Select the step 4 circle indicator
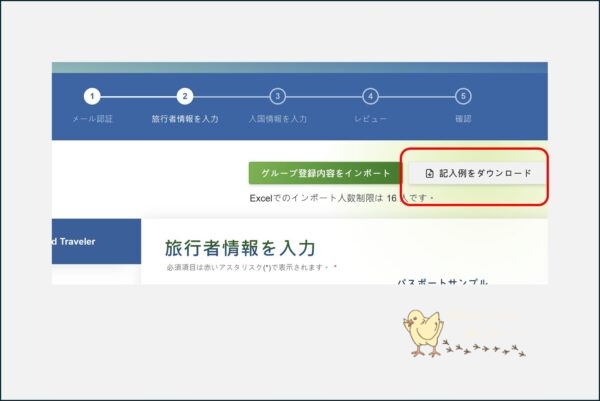Image resolution: width=600 pixels, height=401 pixels. (370, 96)
